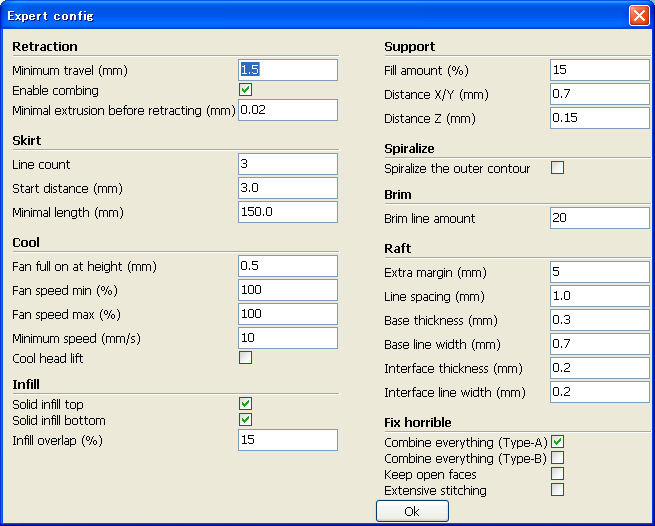Turn on Extensive stitching checkbox

tap(557, 490)
